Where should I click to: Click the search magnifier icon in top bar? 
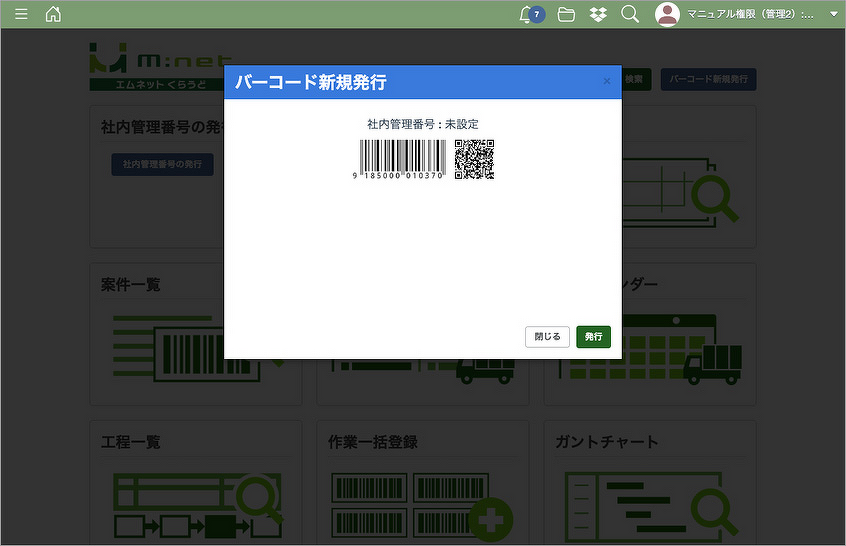[630, 14]
